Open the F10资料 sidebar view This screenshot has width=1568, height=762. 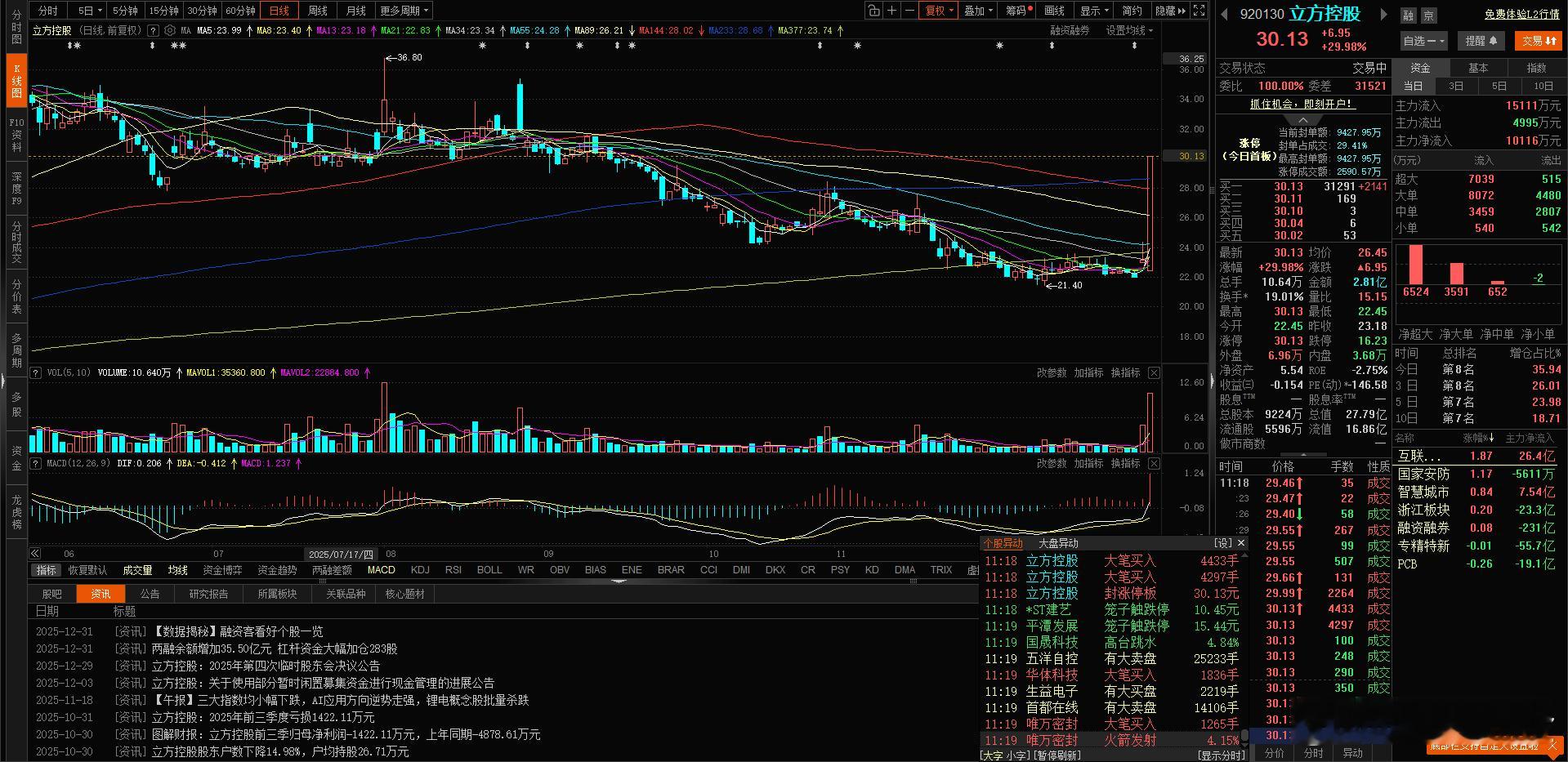click(16, 135)
